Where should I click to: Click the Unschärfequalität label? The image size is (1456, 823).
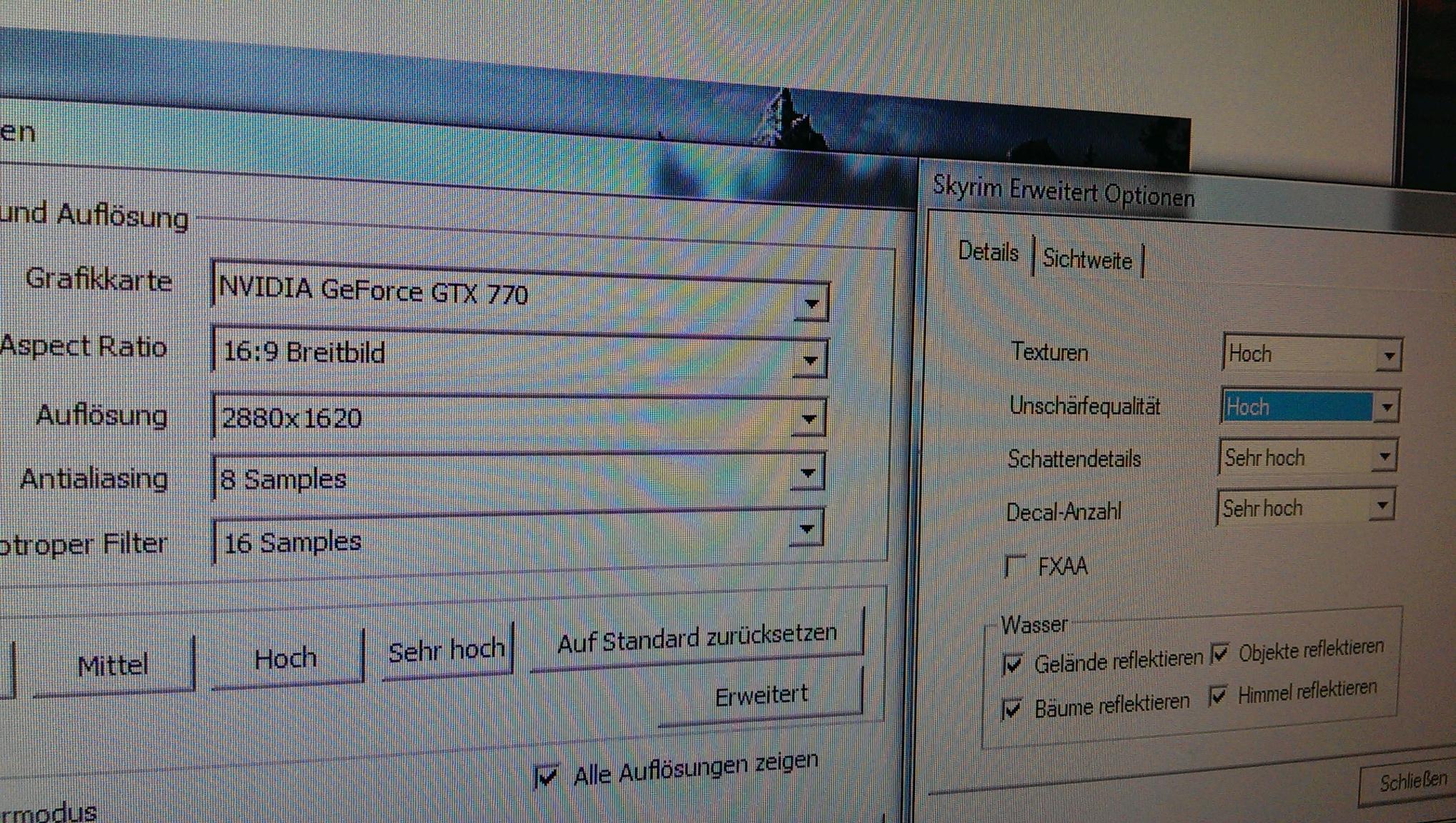coord(1084,406)
